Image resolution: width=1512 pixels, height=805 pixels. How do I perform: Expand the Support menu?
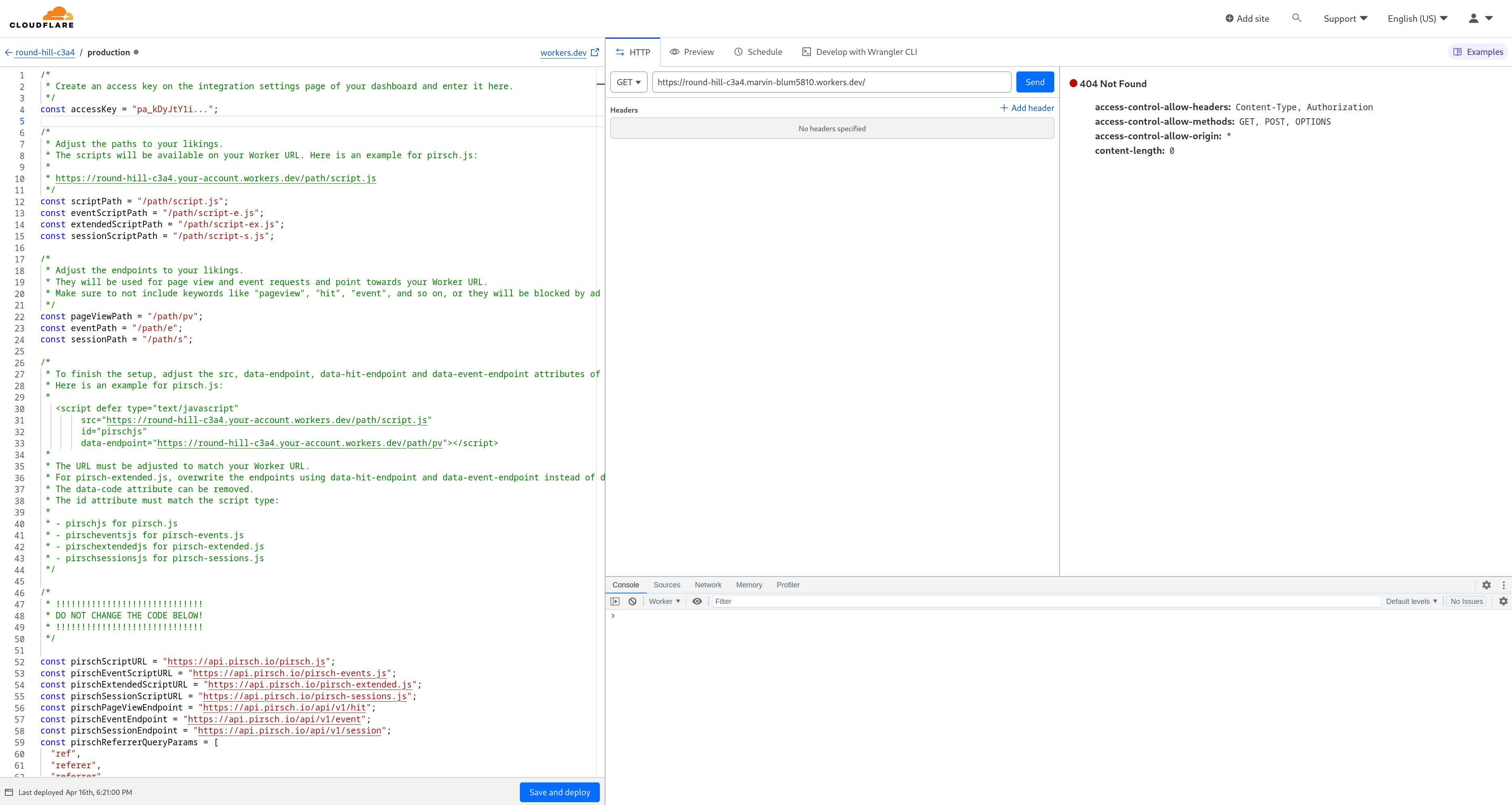pos(1345,19)
